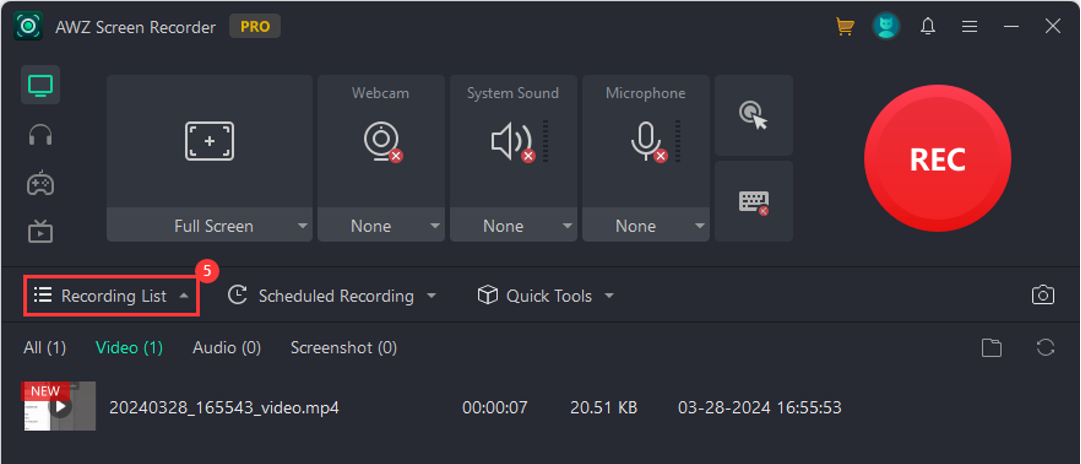Open the user account avatar

point(886,27)
